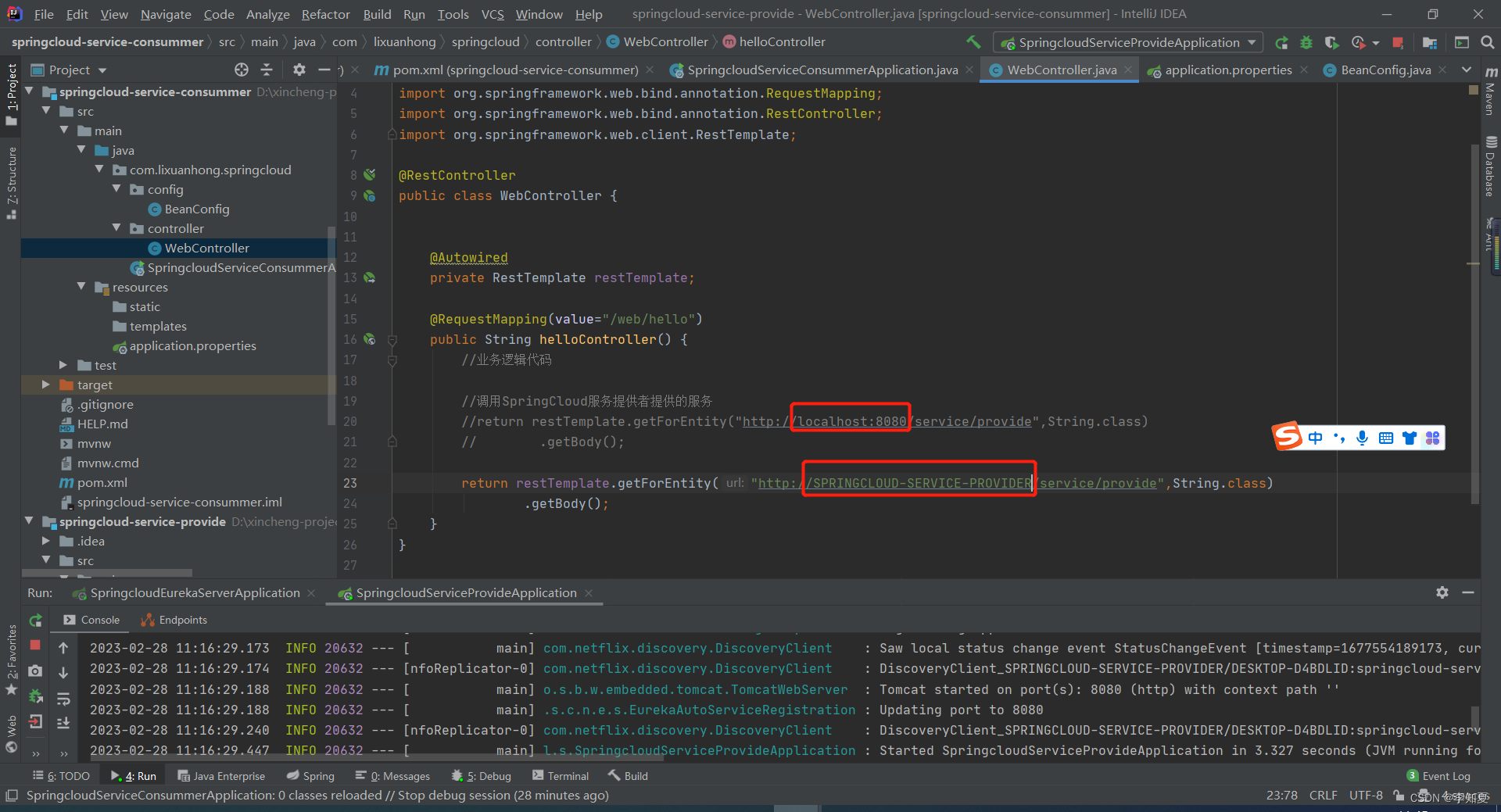The height and width of the screenshot is (812, 1501).
Task: Select BeanConfig in the project tree
Action: click(197, 209)
